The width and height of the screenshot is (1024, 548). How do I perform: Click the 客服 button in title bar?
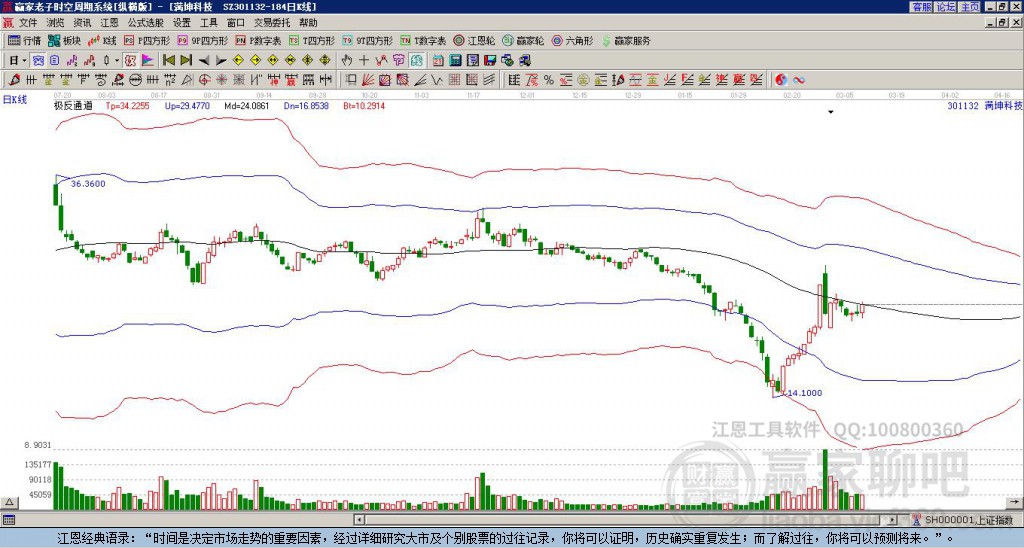point(922,7)
